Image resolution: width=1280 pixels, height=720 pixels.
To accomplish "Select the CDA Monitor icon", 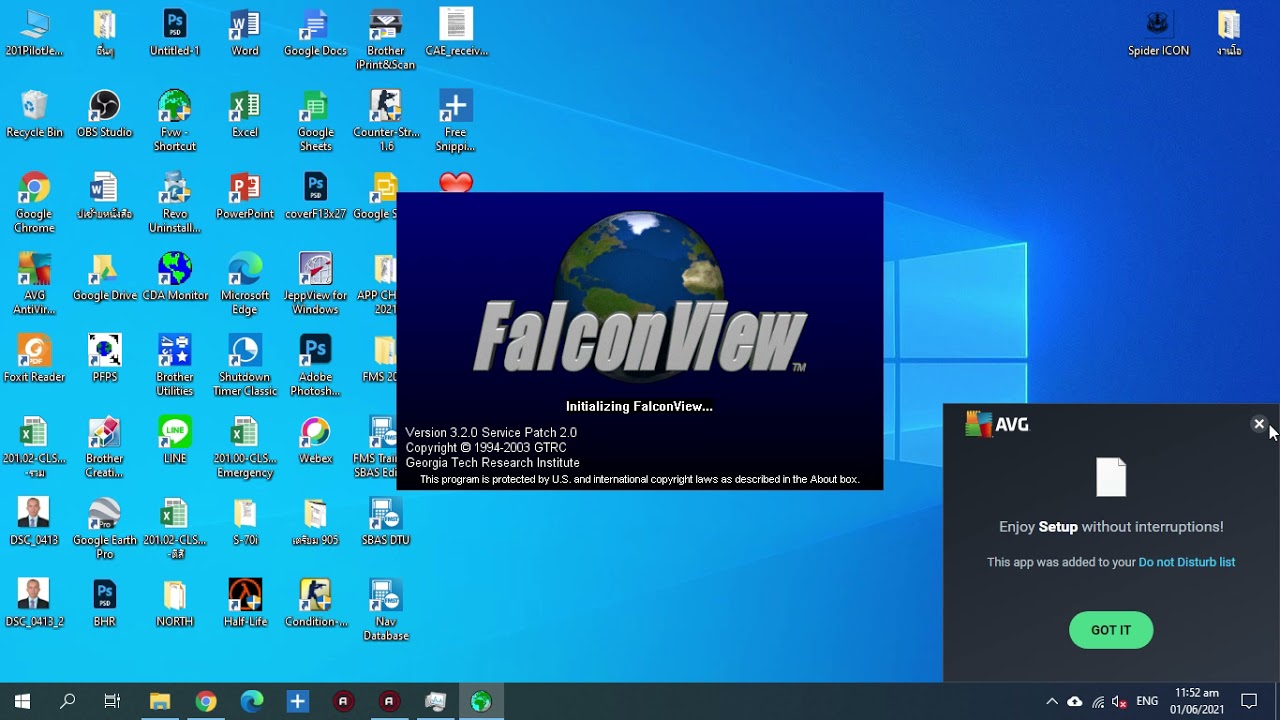I will pos(174,277).
